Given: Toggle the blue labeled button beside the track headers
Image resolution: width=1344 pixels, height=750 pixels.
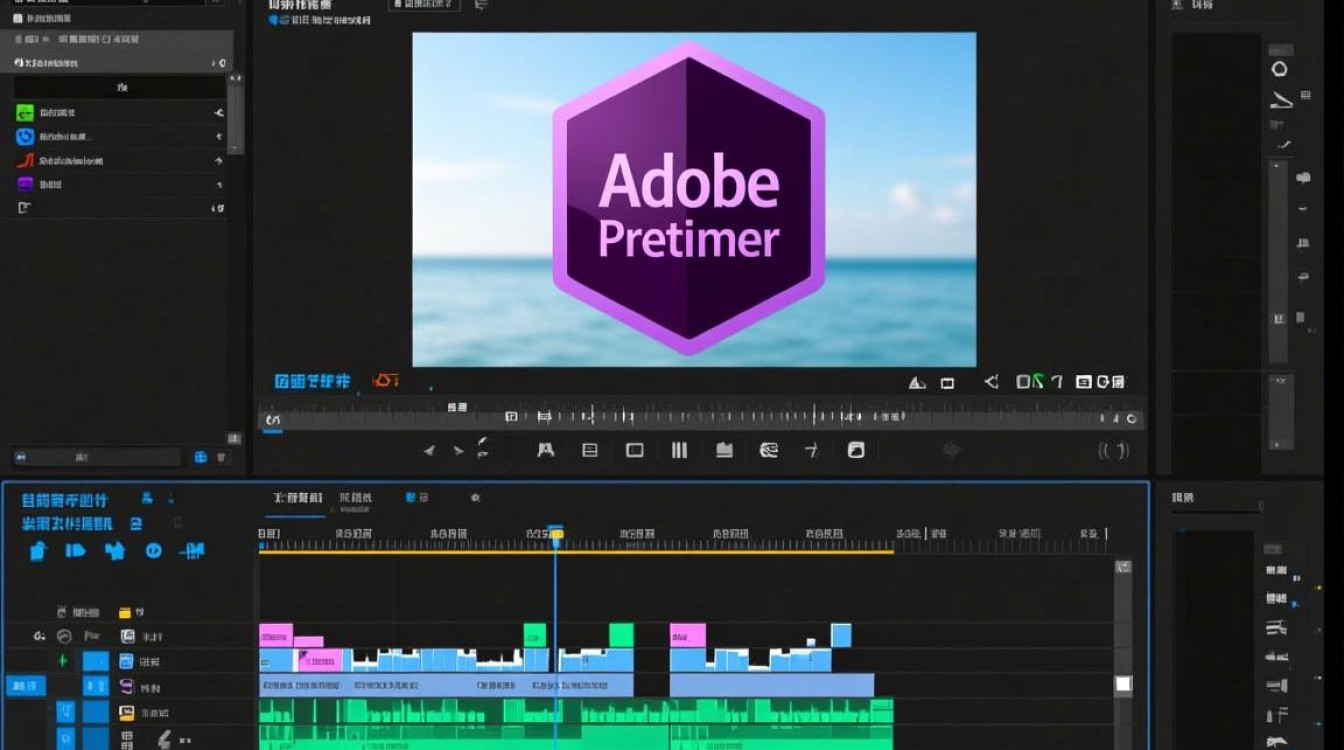Looking at the screenshot, I should (25, 686).
